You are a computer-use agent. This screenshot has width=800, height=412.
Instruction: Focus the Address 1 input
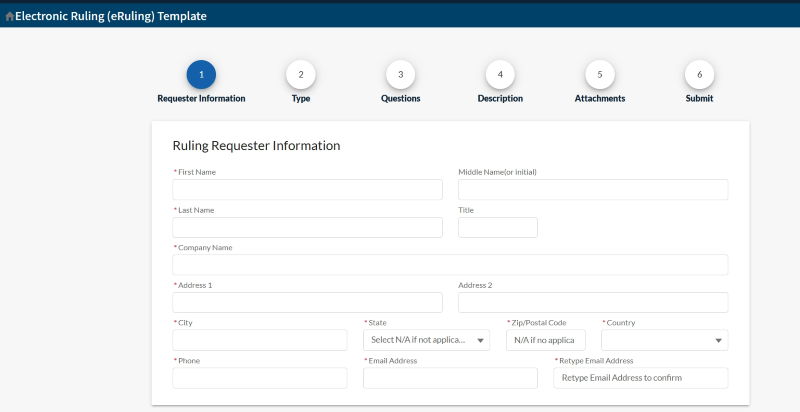pos(307,303)
